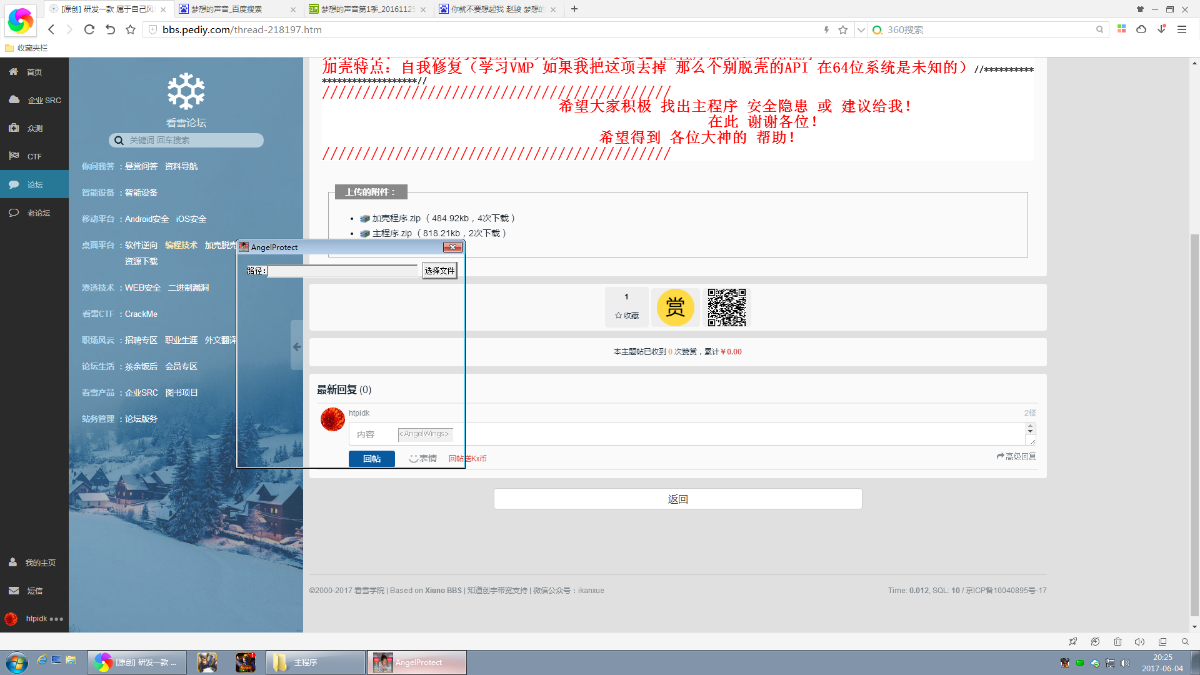1200x675 pixels.
Task: Open Android安全 forum link
Action: coord(147,219)
